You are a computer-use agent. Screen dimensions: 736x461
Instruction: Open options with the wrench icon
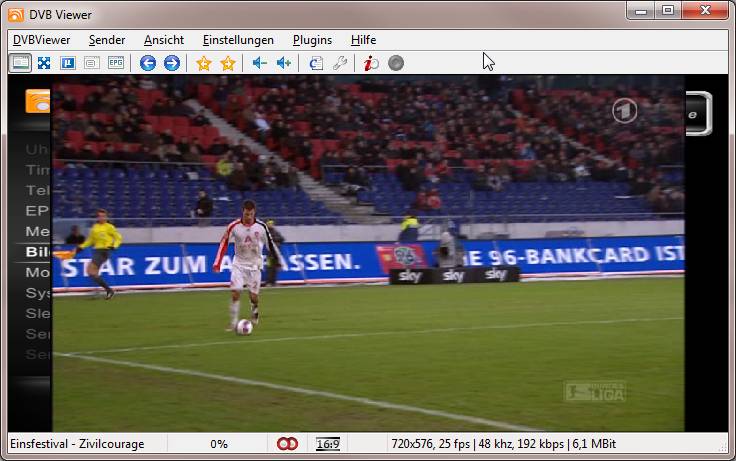(340, 63)
